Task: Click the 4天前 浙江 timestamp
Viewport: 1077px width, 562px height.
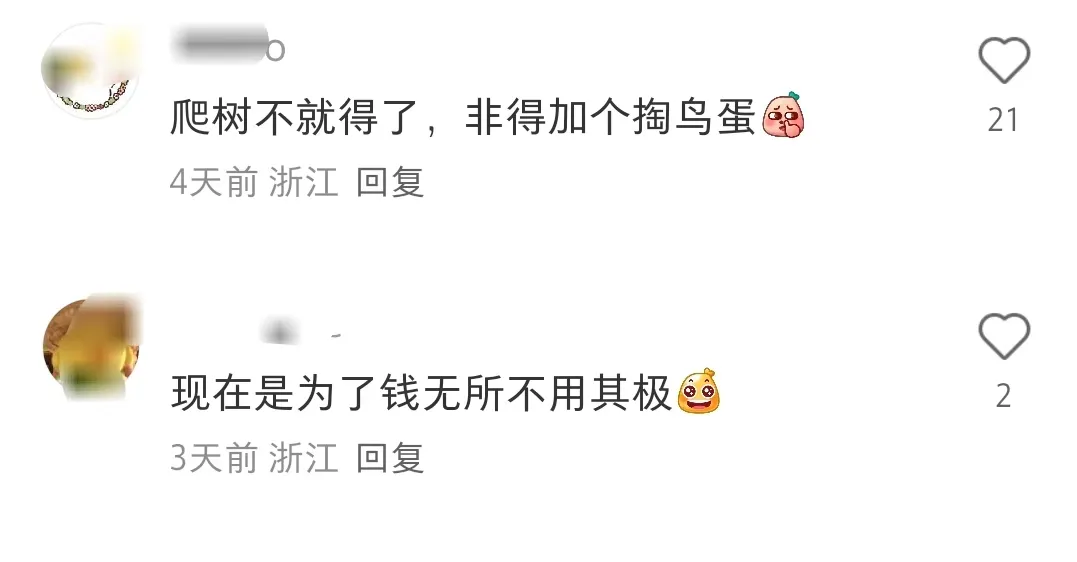Action: (x=254, y=182)
